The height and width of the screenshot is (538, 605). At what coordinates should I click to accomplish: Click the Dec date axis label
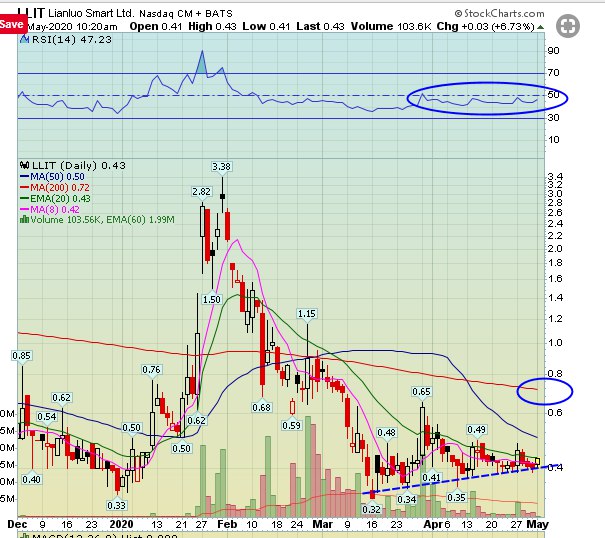pos(17,524)
